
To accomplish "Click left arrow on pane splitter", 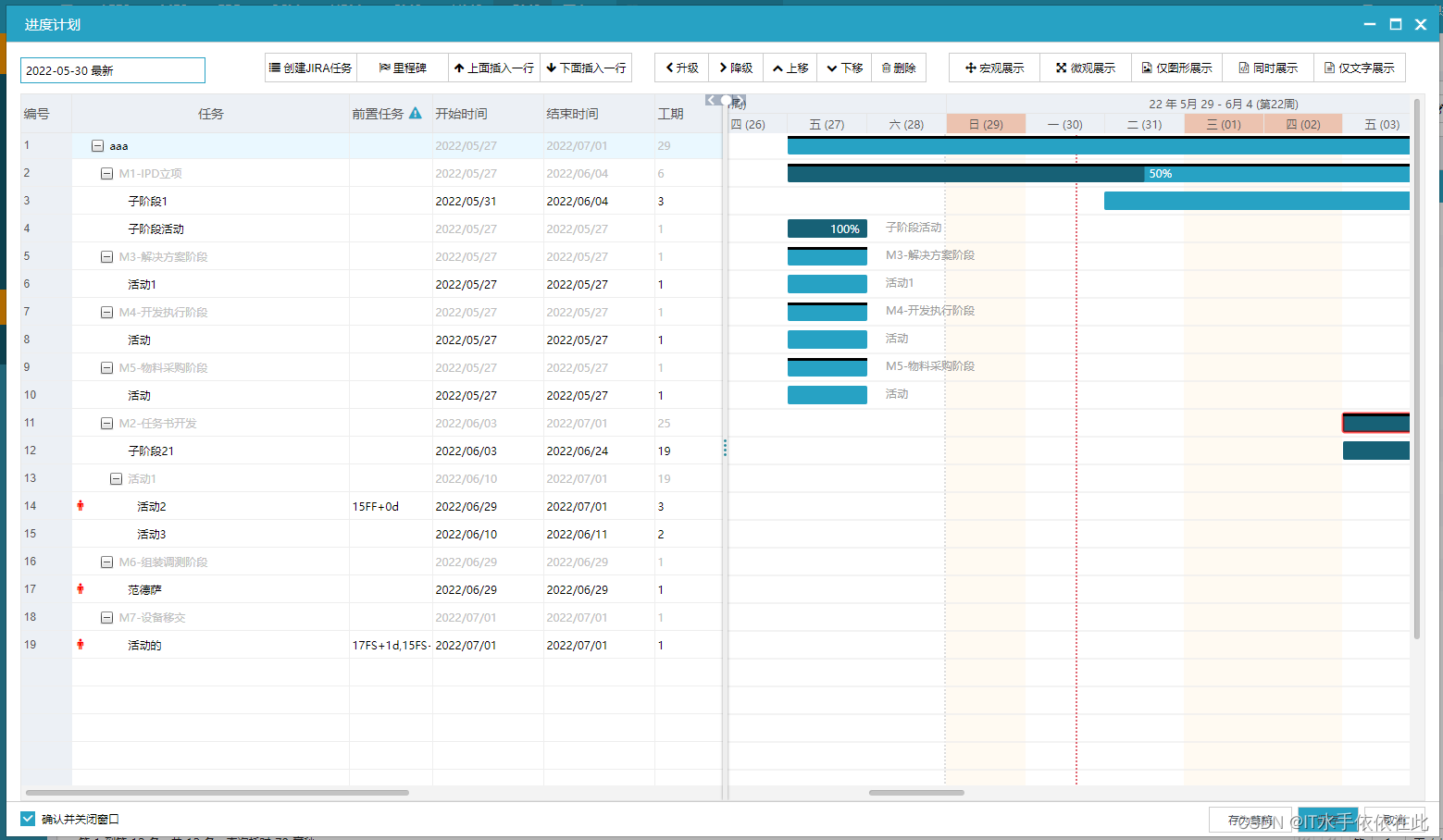I will (711, 100).
